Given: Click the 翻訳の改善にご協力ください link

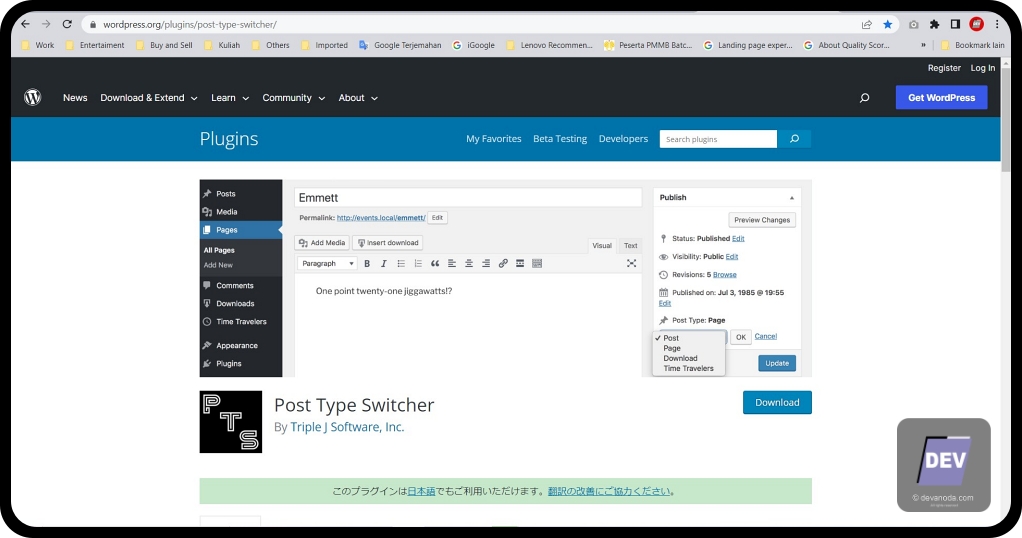Looking at the screenshot, I should [609, 491].
